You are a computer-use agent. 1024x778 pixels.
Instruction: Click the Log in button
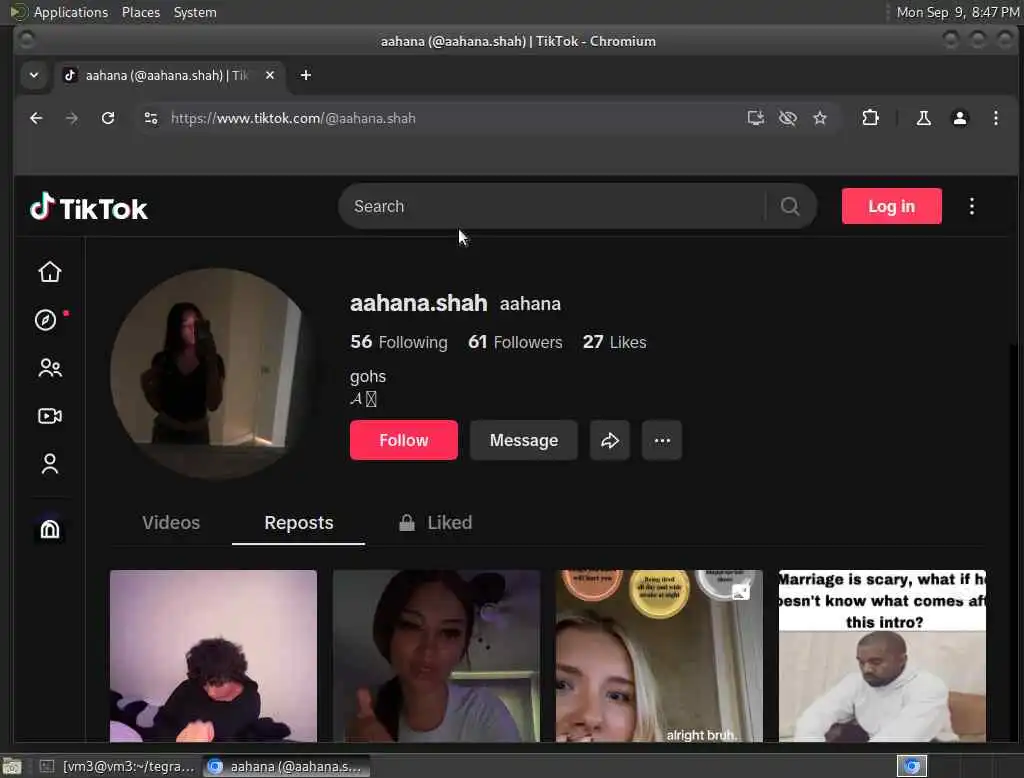(891, 206)
